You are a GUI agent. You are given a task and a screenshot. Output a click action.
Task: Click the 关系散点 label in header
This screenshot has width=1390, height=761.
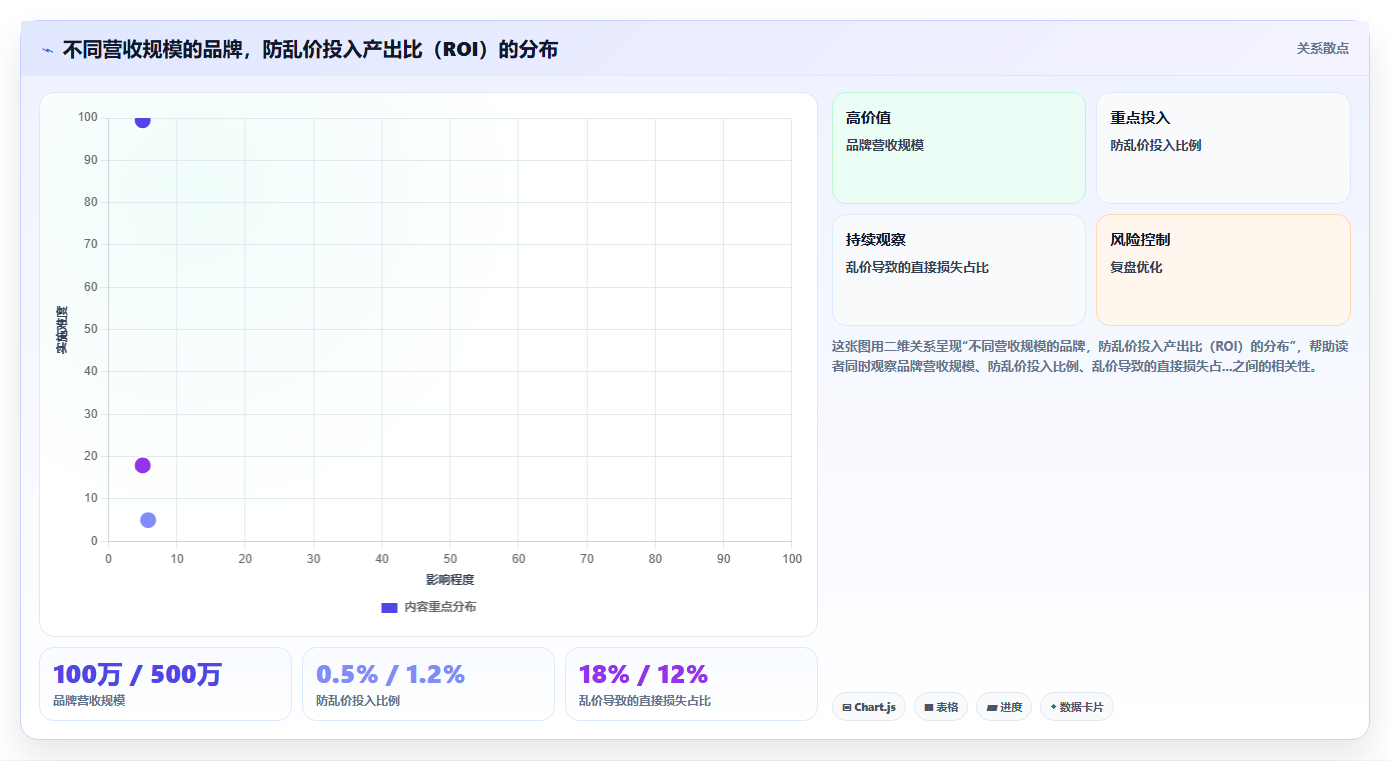pos(1322,48)
